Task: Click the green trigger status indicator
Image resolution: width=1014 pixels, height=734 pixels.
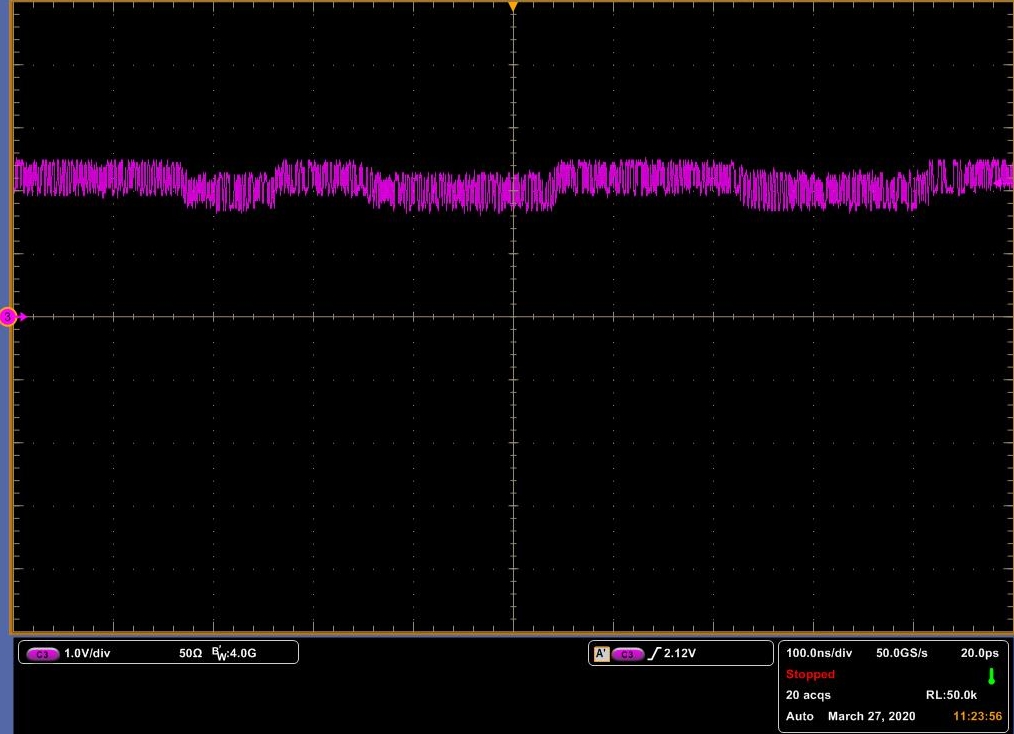Action: click(991, 676)
